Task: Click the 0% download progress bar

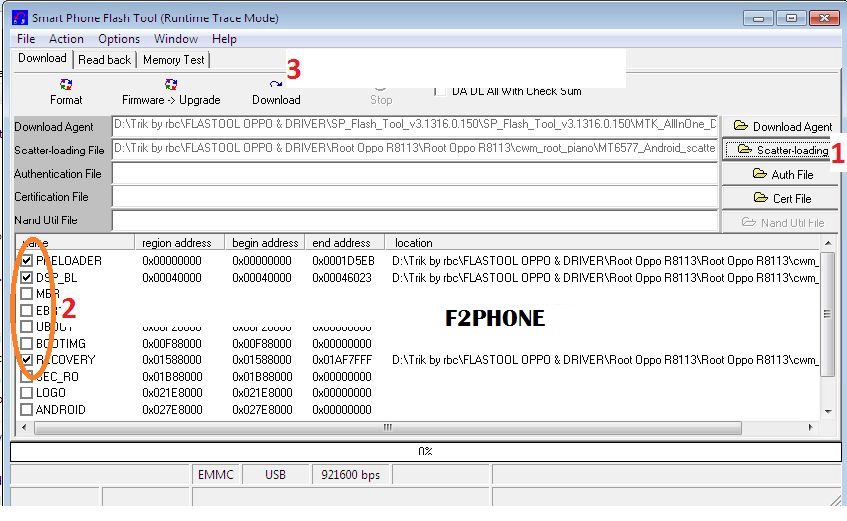Action: click(426, 451)
